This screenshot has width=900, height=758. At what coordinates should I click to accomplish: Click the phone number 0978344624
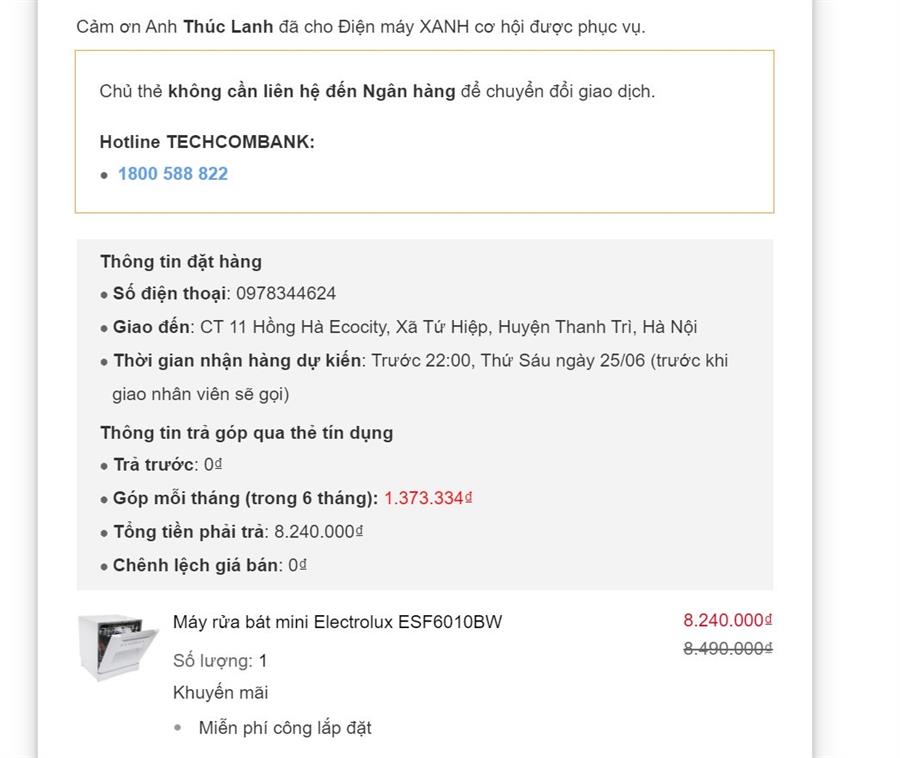tap(286, 293)
